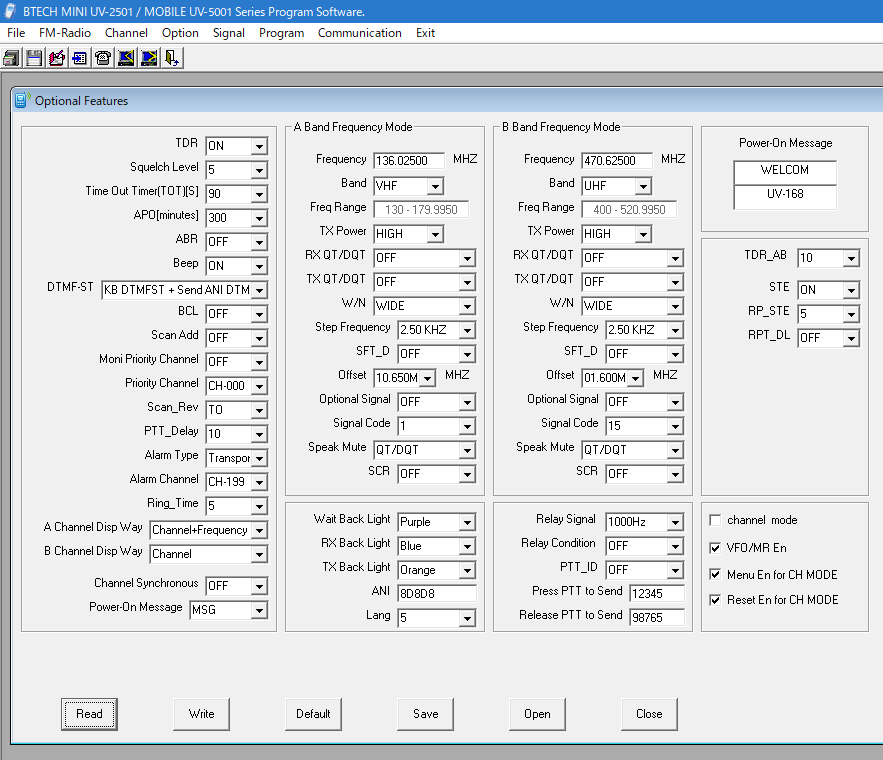Click the Optional Features window icon
Viewport: 883px width, 760px height.
pos(23,100)
